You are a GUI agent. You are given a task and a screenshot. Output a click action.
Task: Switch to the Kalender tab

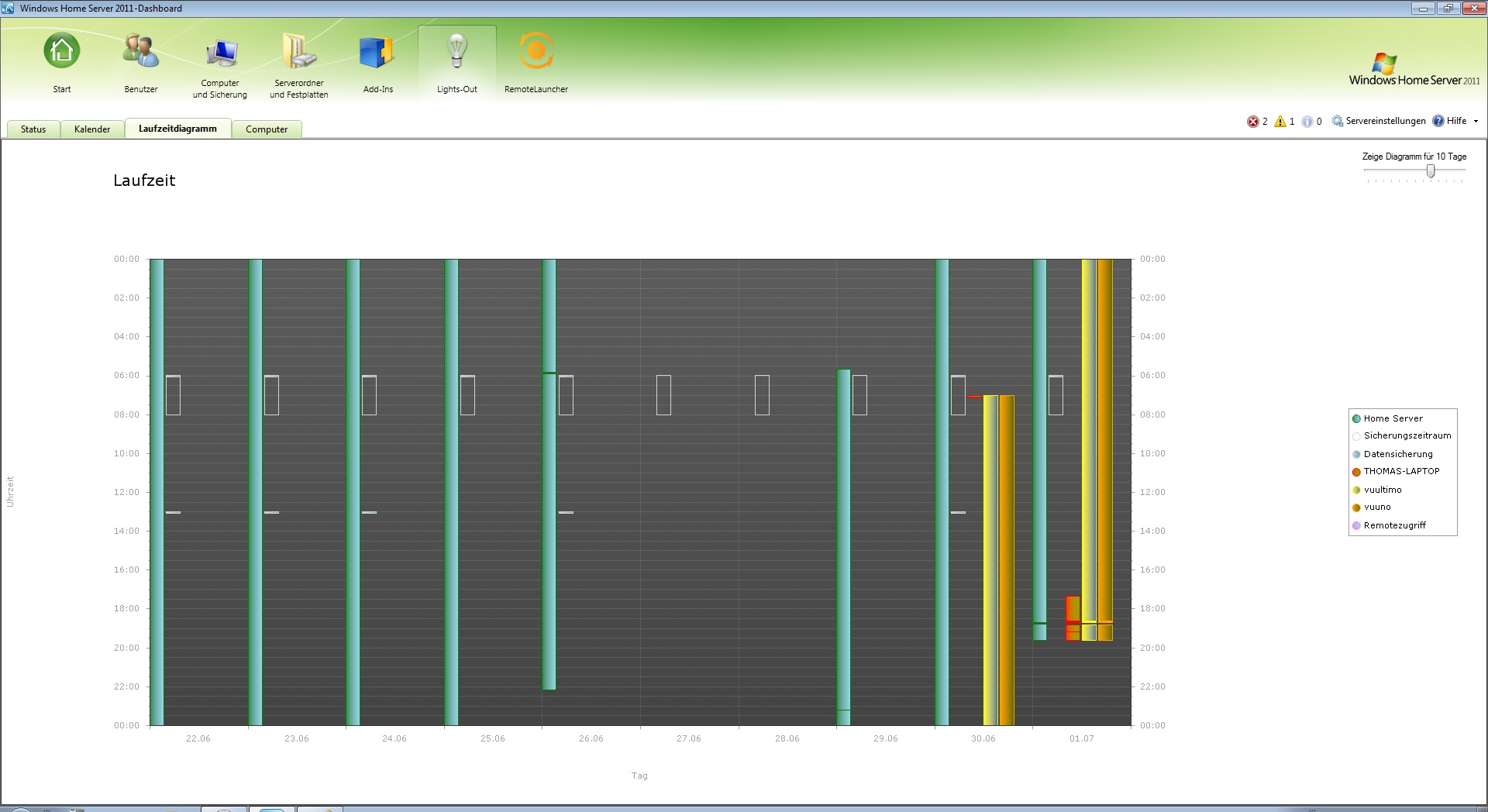tap(92, 129)
